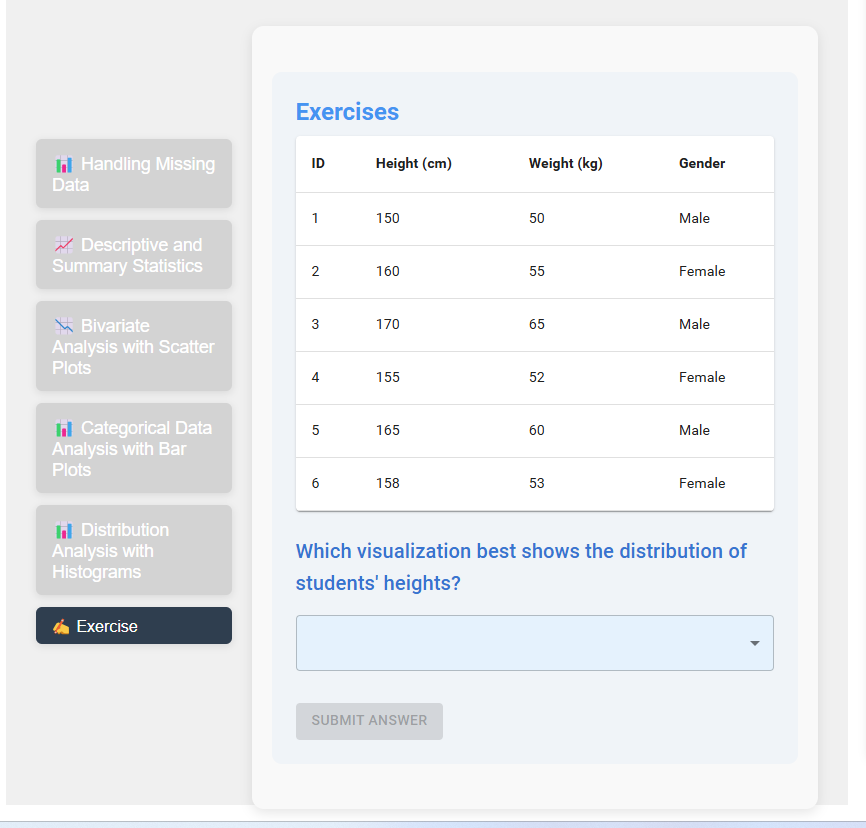Click the Height (cm) column header
The width and height of the screenshot is (866, 828).
click(414, 164)
